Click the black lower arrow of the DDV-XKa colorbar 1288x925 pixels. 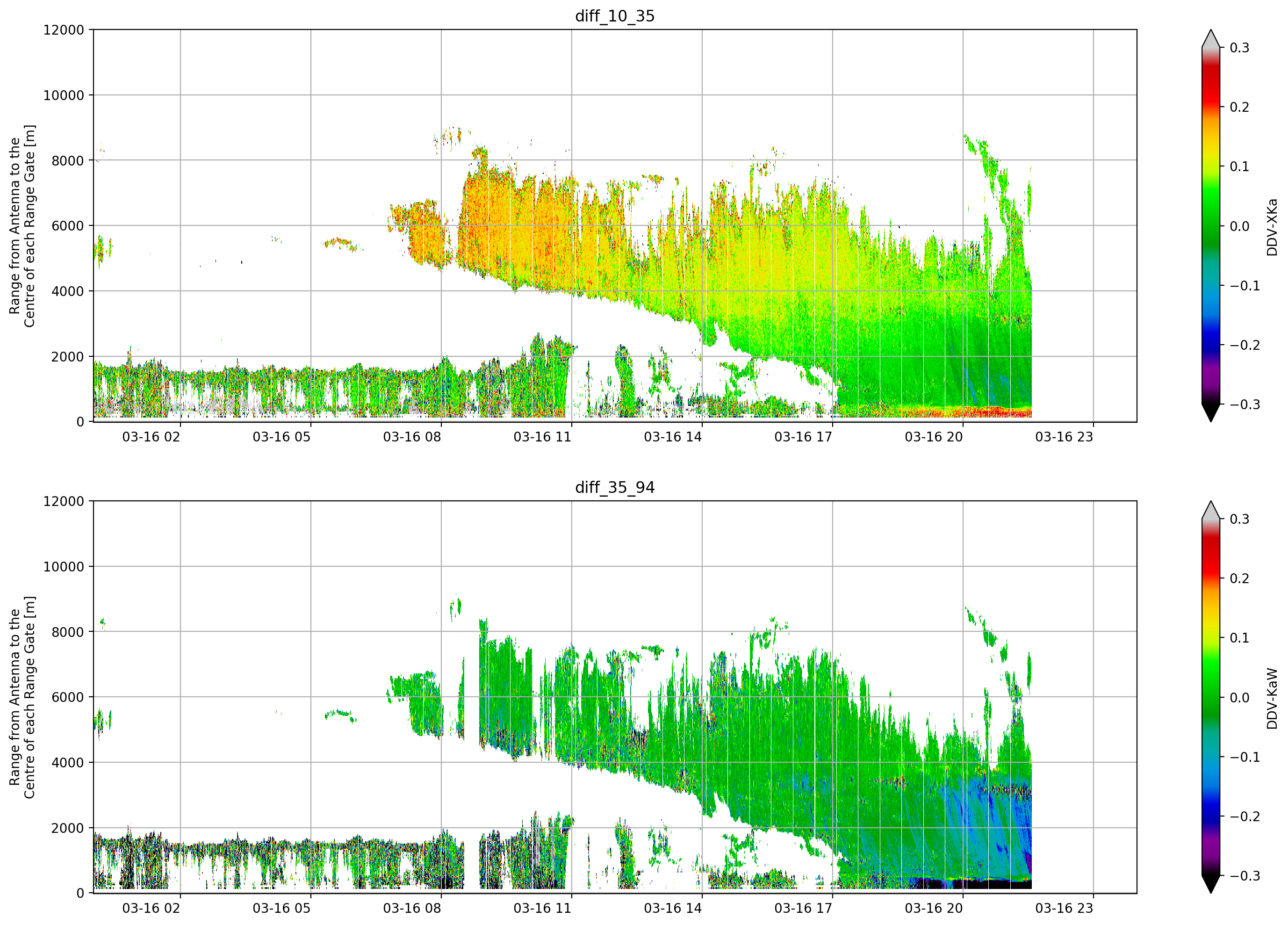coord(1211,412)
